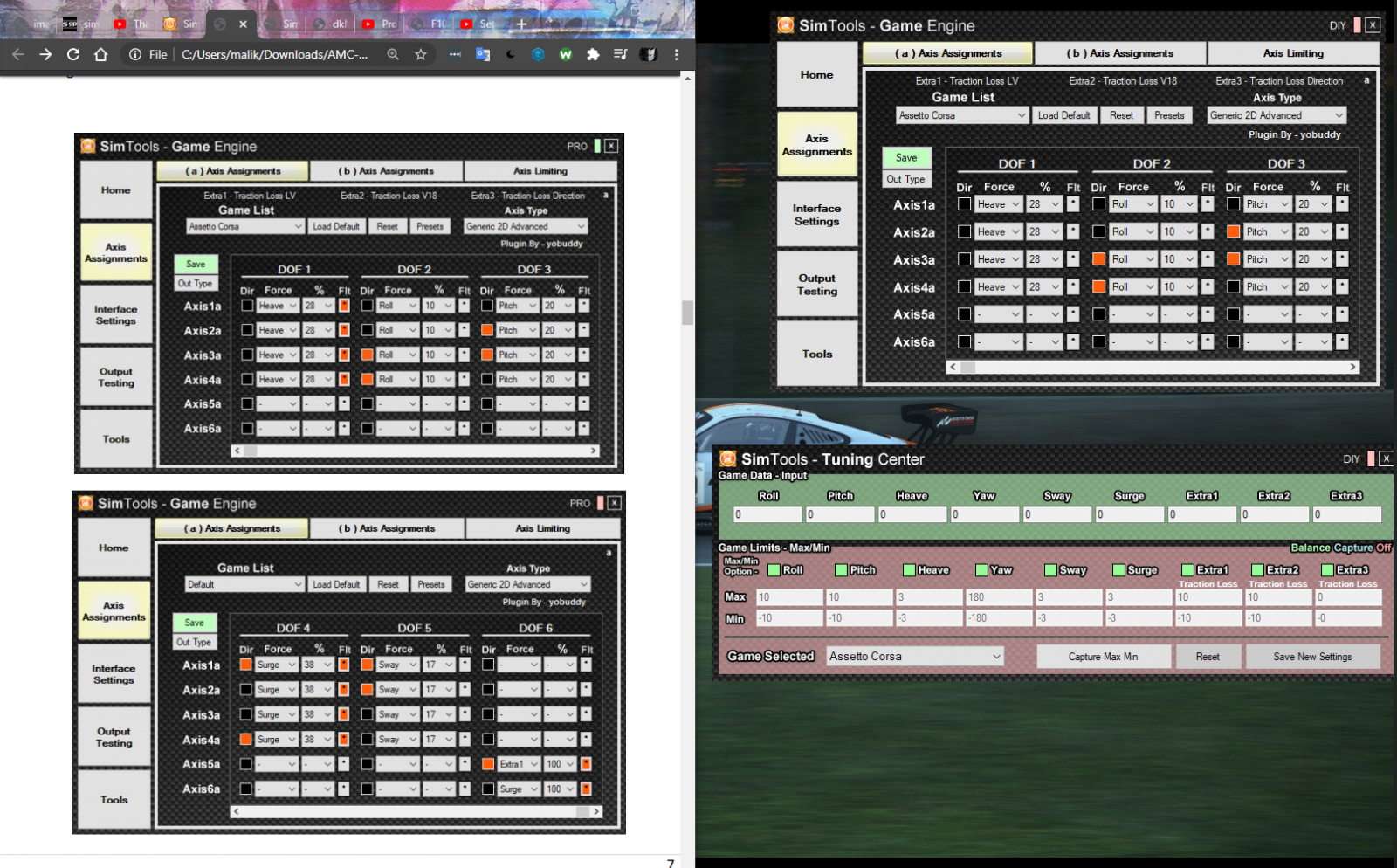
Task: Open the Chrome three-dot menu
Action: 676,54
